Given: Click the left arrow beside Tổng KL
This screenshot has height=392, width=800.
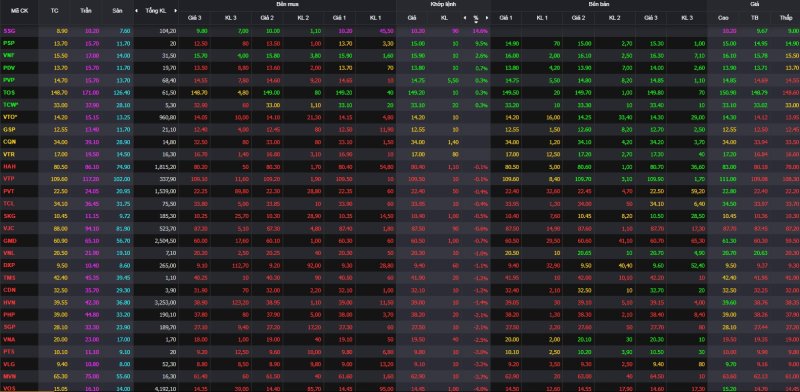Looking at the screenshot, I should 136,11.
